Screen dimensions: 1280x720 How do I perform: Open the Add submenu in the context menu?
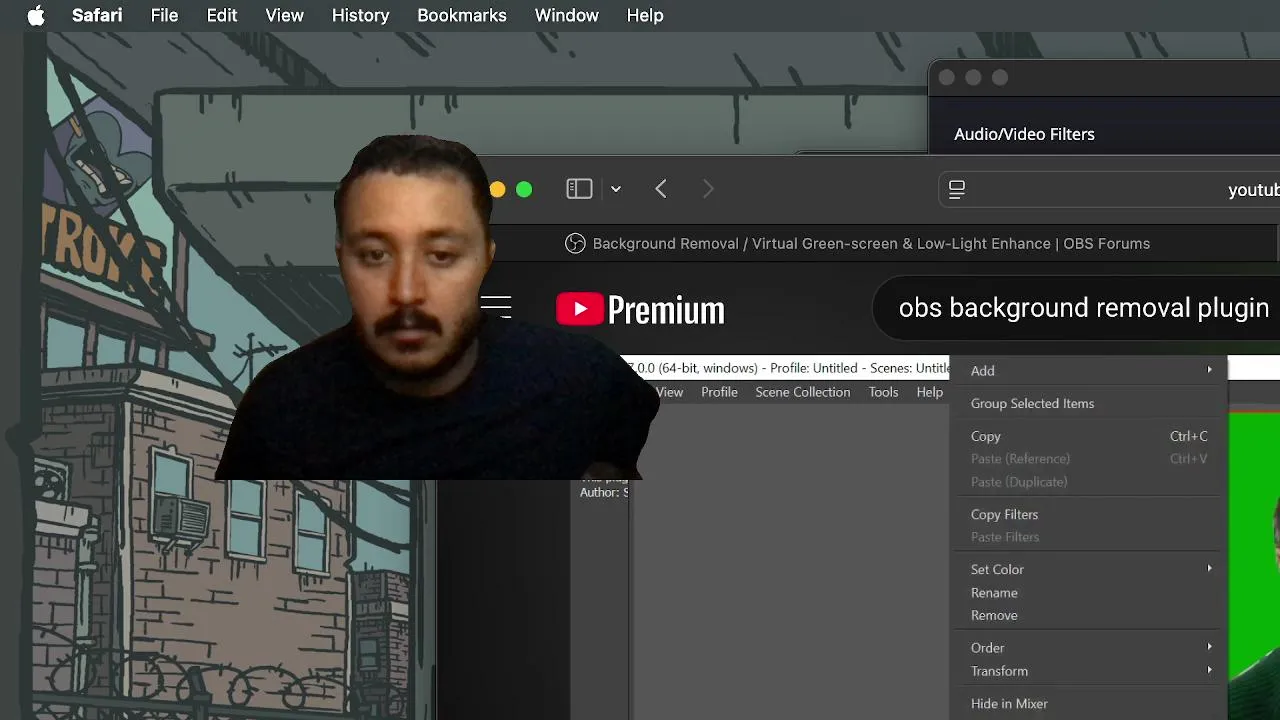click(x=1088, y=370)
